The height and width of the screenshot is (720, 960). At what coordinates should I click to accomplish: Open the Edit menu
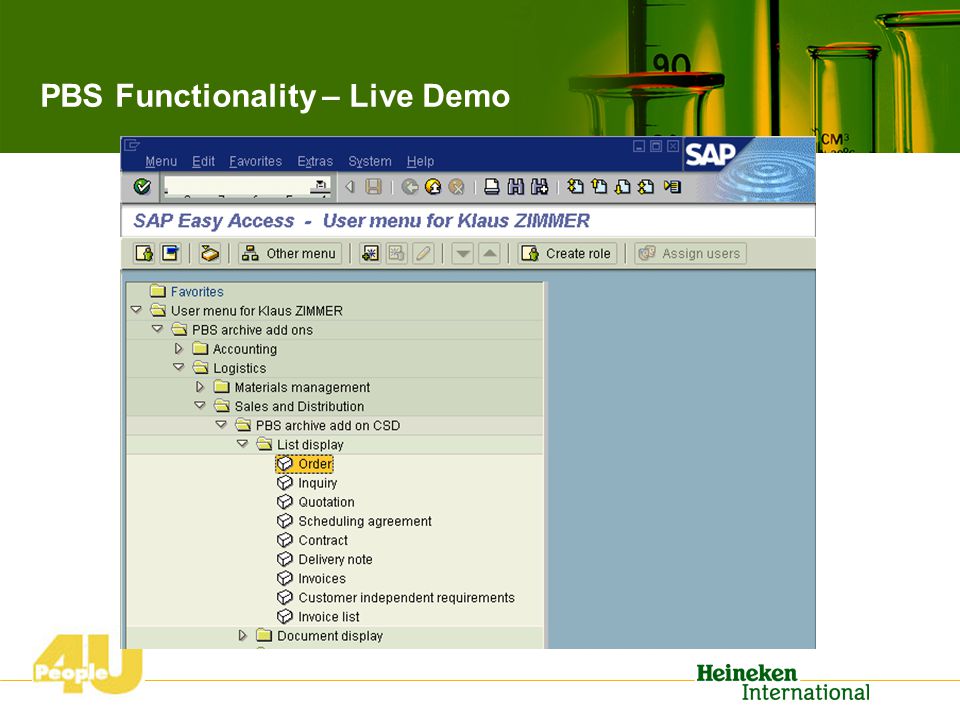click(203, 161)
